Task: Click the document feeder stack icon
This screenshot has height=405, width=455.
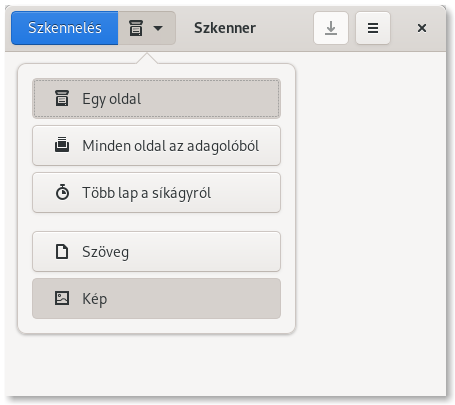Action: pos(62,145)
